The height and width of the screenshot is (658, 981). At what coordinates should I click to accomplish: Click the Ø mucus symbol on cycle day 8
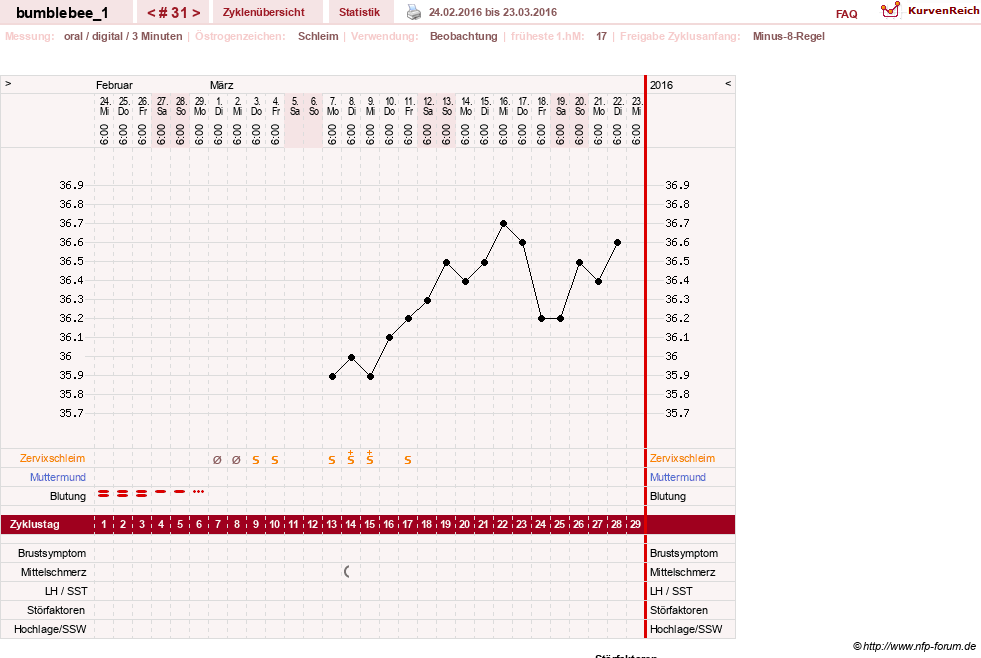[236, 460]
